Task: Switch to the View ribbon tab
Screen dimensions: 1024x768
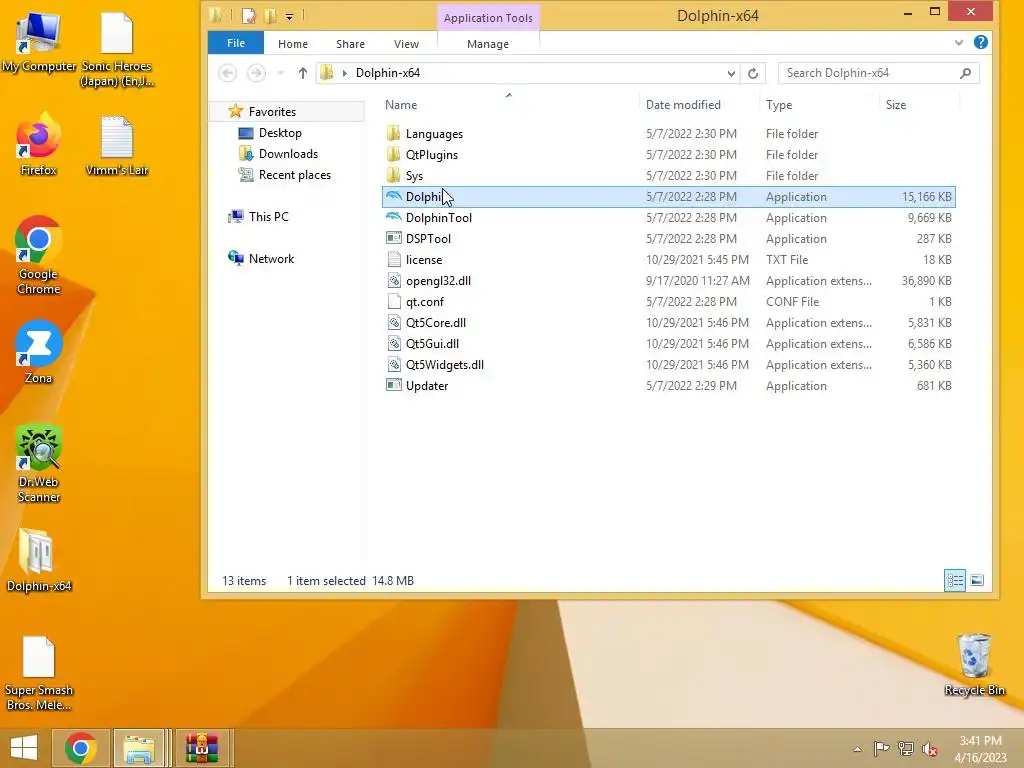Action: 406,44
